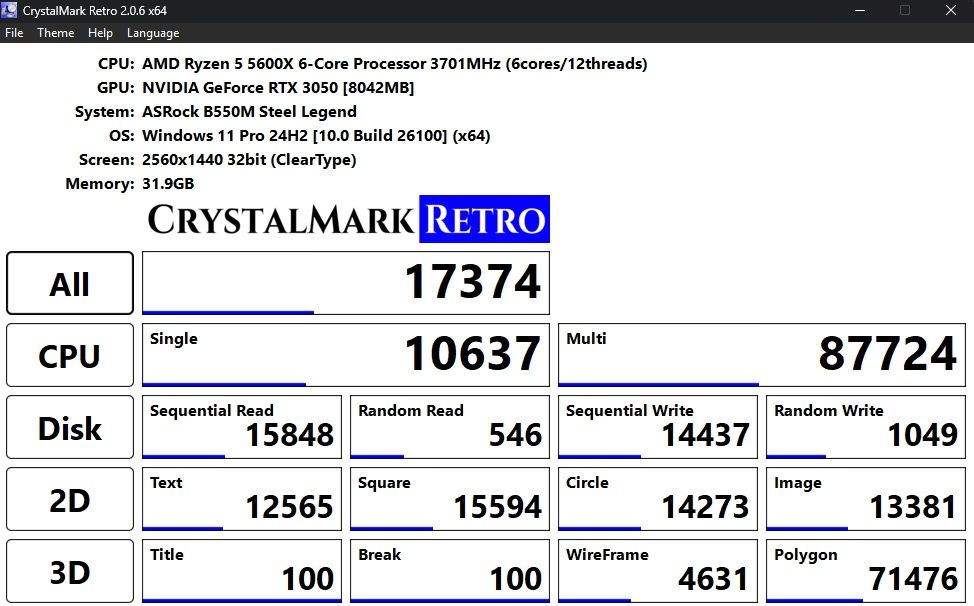Click the AMD Ryzen 5 5600X CPU text
Image resolution: width=974 pixels, height=606 pixels.
(394, 64)
